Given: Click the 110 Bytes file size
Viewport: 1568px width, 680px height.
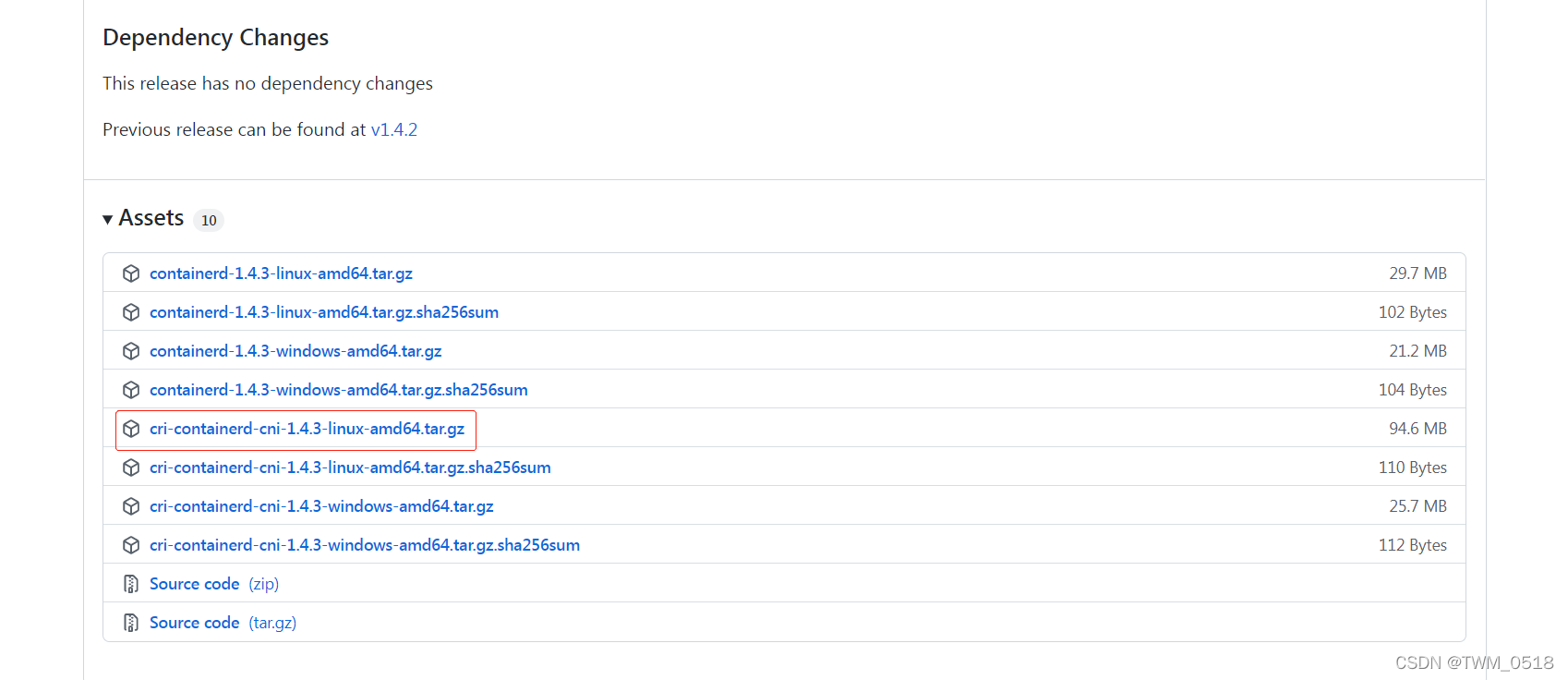Looking at the screenshot, I should [x=1413, y=467].
